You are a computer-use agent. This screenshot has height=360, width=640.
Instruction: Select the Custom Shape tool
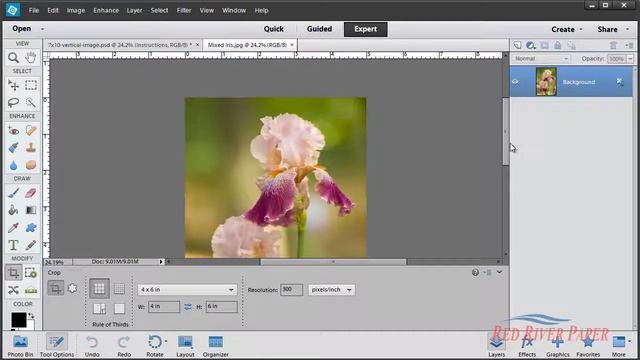[31, 227]
